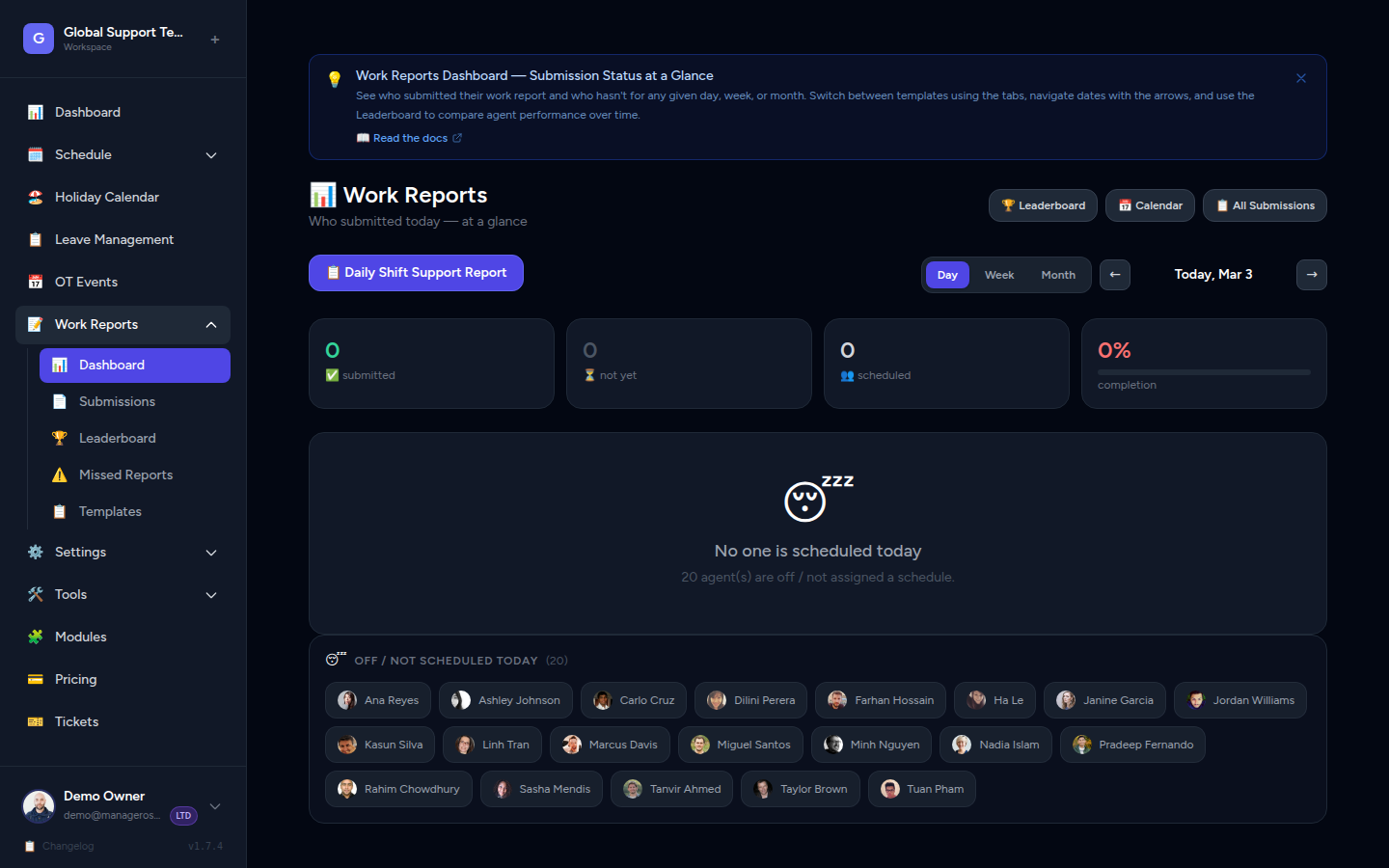The height and width of the screenshot is (868, 1389).
Task: Open the Missed Reports page
Action: [123, 475]
